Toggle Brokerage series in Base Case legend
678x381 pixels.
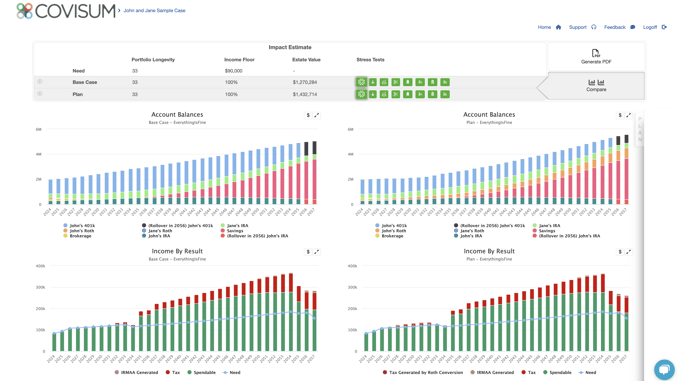77,236
